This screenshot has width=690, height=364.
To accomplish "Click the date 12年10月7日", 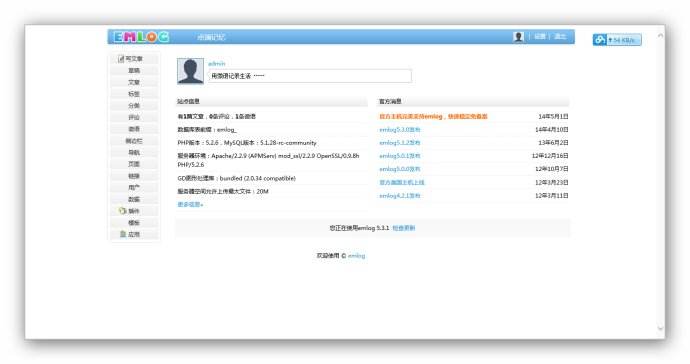I will 551,169.
